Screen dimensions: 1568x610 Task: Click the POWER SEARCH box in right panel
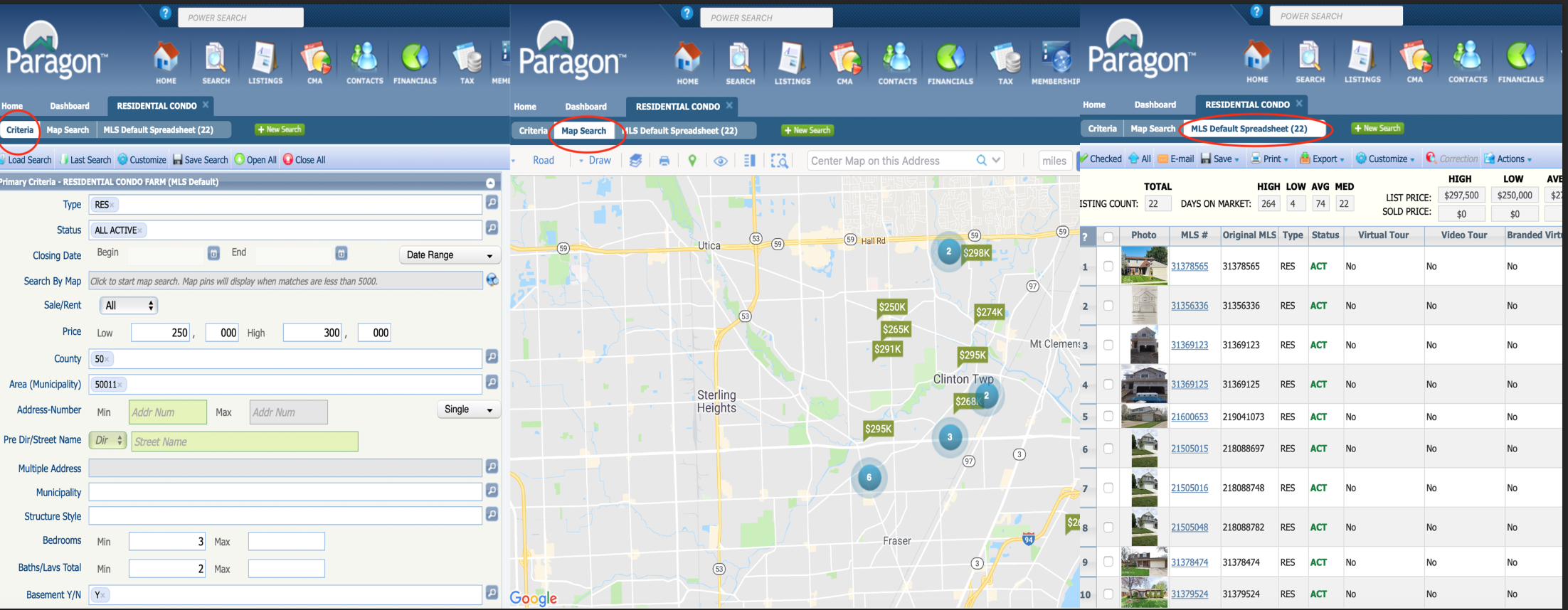tap(1337, 16)
